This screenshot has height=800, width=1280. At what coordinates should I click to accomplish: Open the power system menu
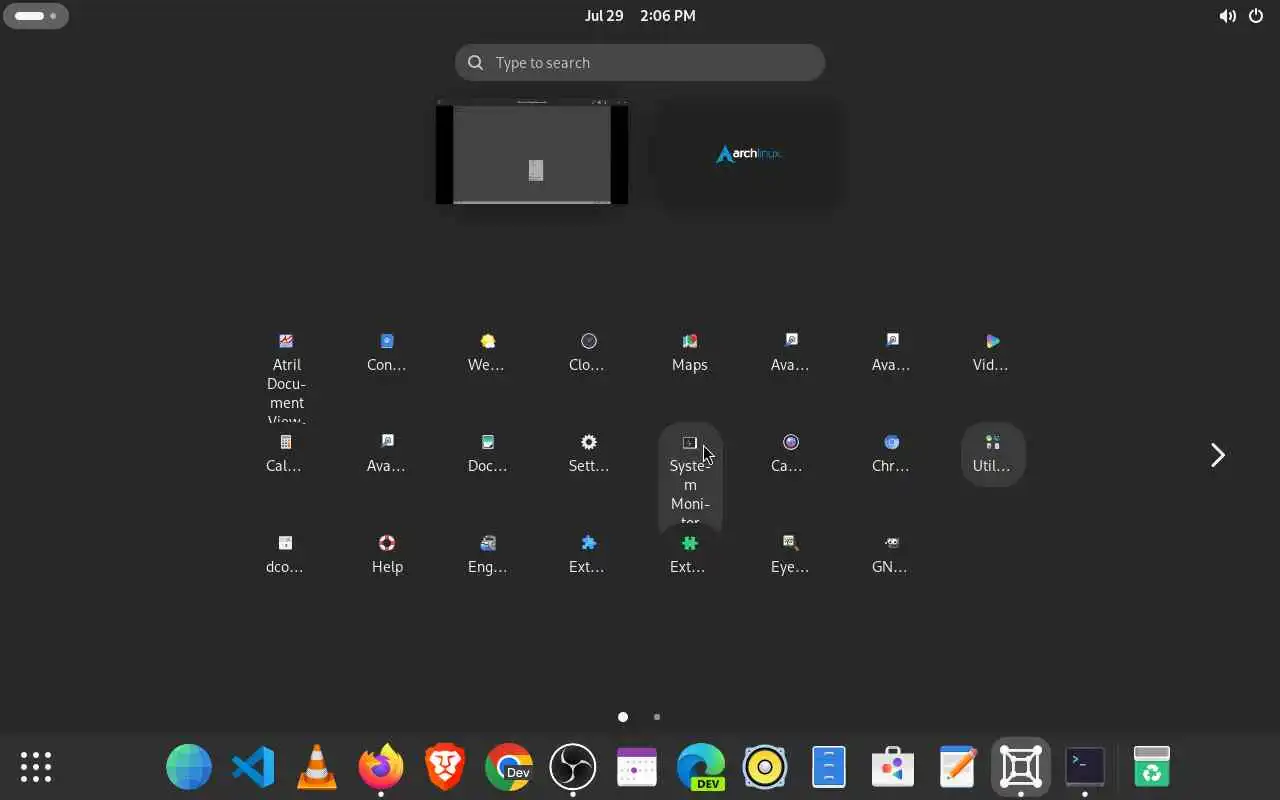pyautogui.click(x=1256, y=16)
